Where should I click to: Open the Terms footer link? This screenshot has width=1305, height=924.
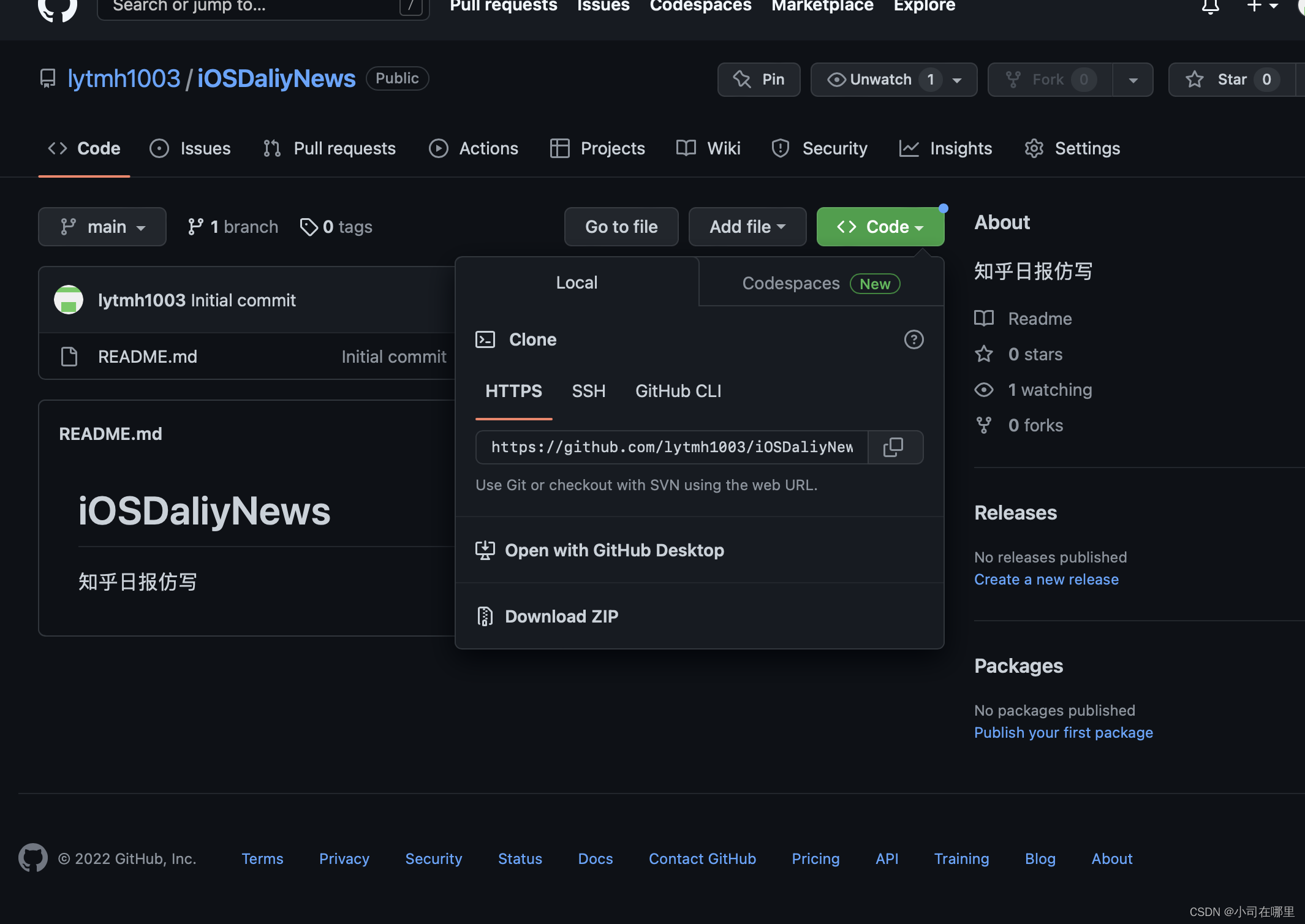click(262, 859)
